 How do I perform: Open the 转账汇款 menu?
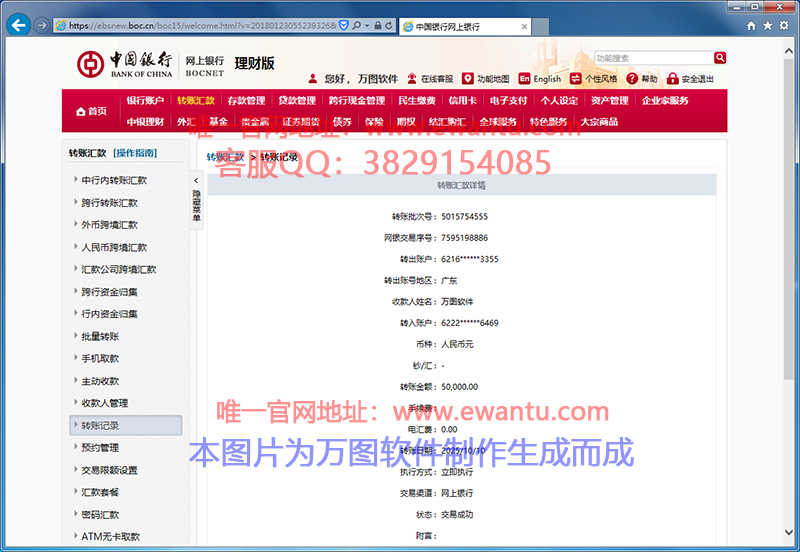(196, 101)
